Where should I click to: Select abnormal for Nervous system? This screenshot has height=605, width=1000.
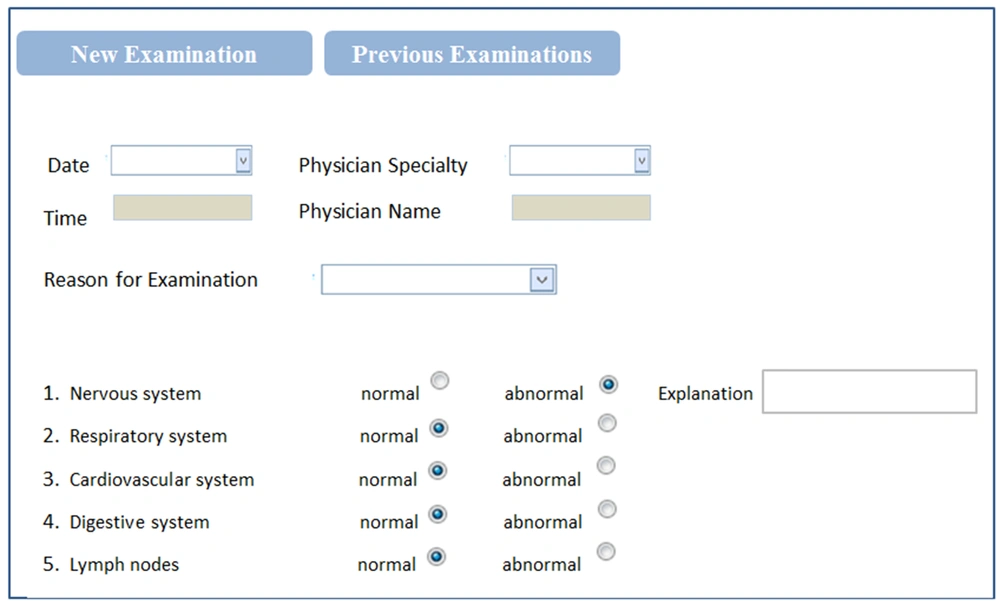[x=607, y=384]
